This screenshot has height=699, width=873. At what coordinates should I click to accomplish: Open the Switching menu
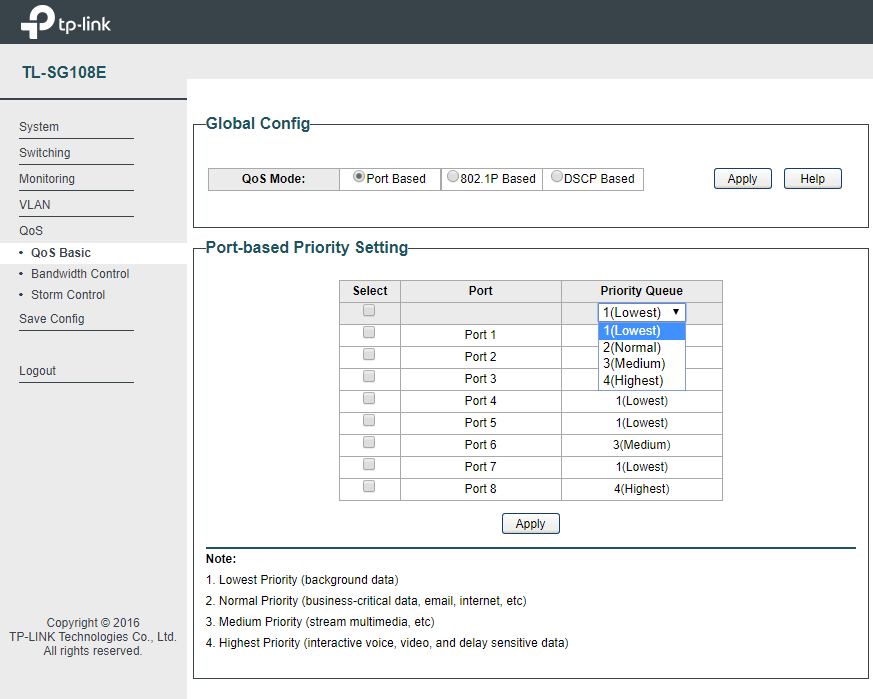(x=45, y=153)
